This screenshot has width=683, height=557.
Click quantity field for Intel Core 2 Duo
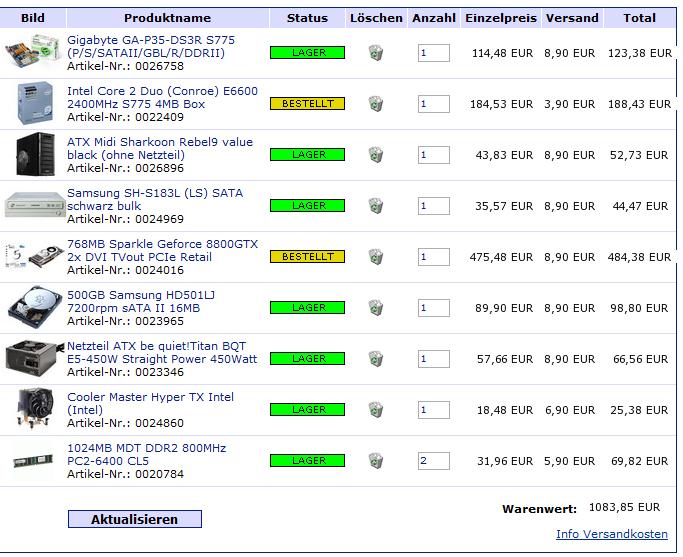(433, 104)
